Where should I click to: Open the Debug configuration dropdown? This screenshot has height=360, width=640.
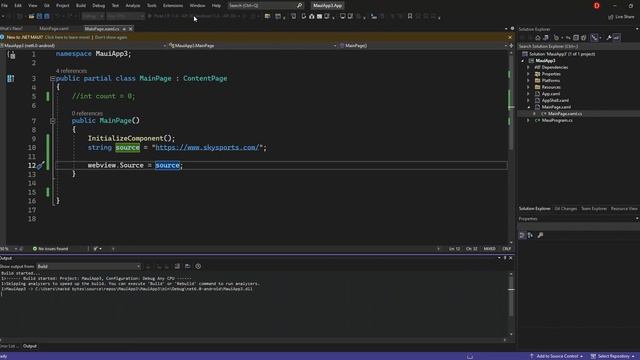point(93,16)
